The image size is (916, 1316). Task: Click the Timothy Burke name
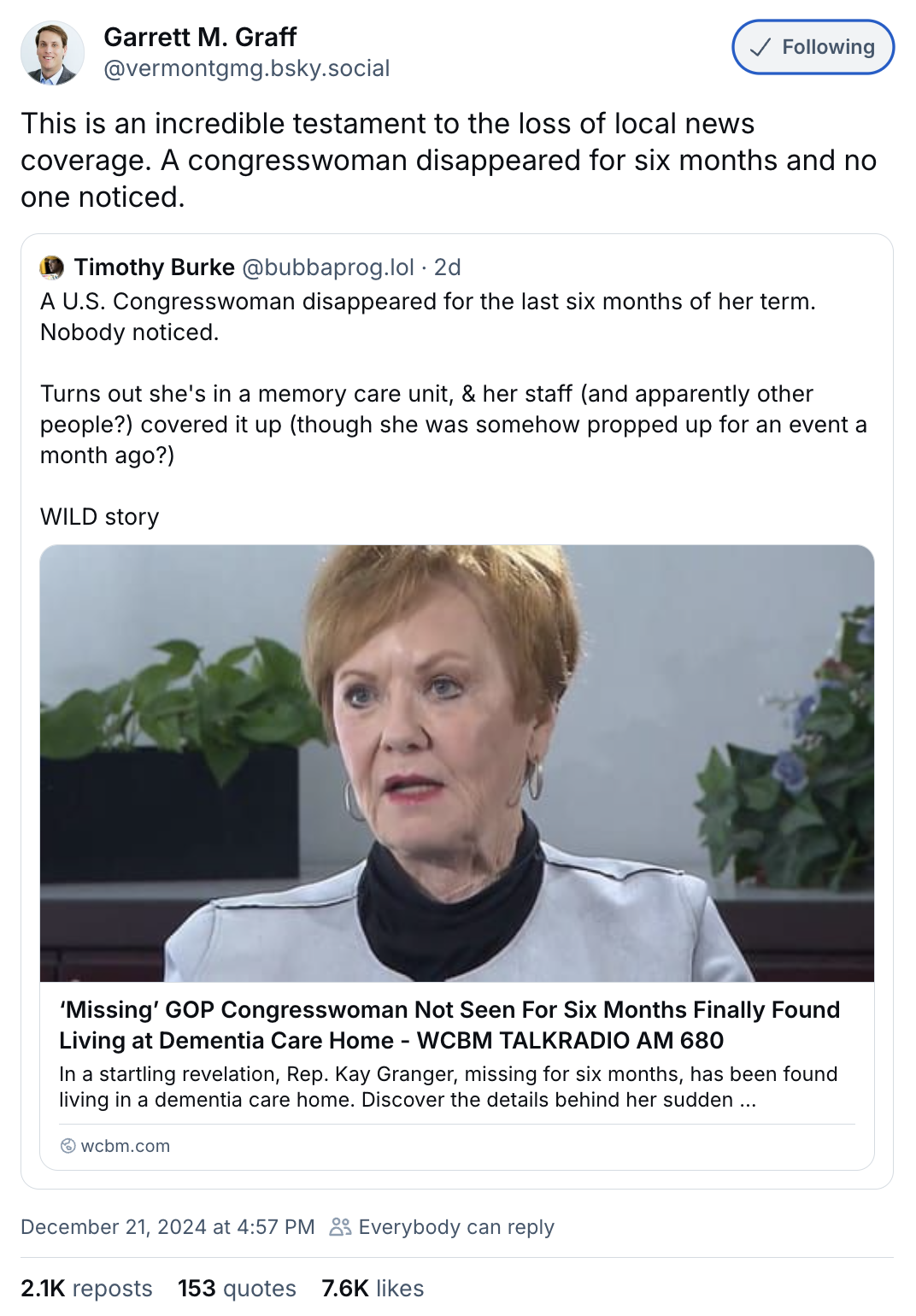pos(155,267)
